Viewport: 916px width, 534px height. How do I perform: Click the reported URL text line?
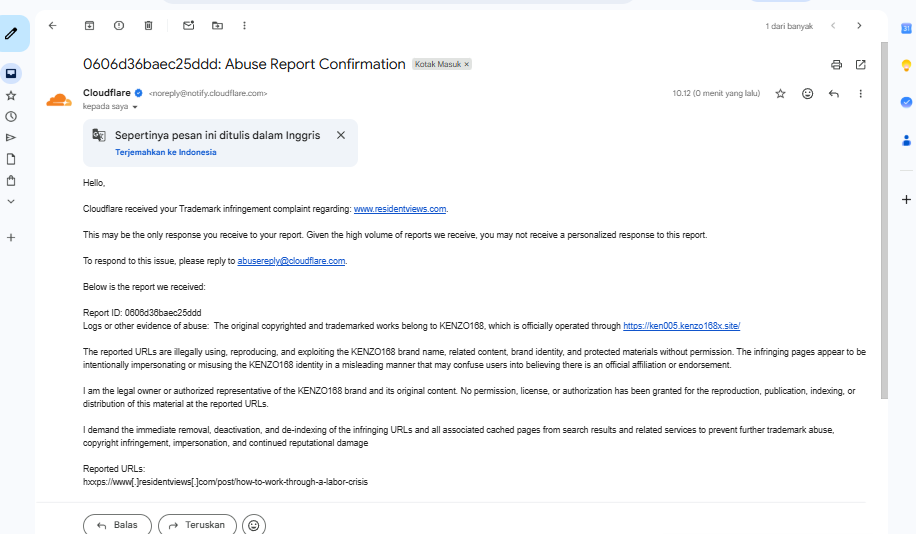225,481
